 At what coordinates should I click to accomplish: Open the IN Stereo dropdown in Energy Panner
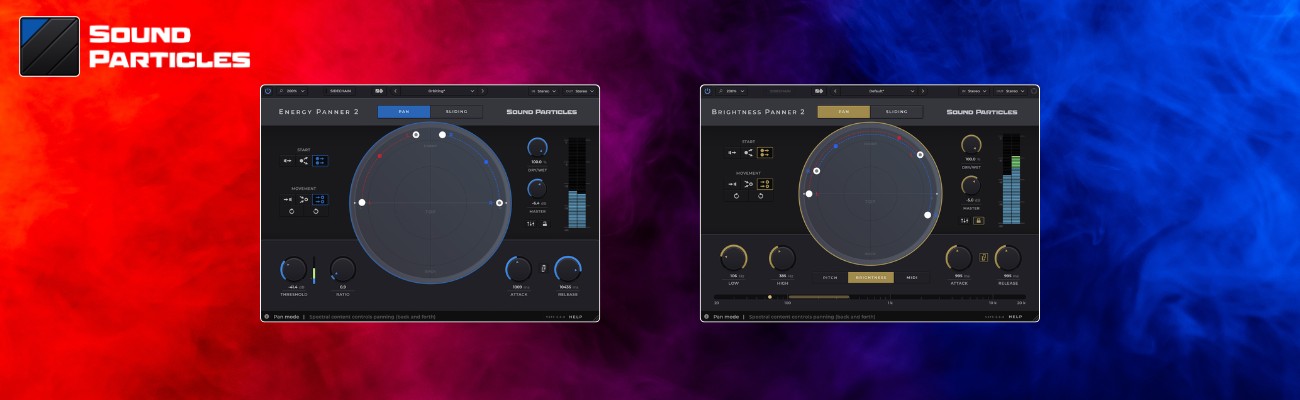click(x=543, y=91)
